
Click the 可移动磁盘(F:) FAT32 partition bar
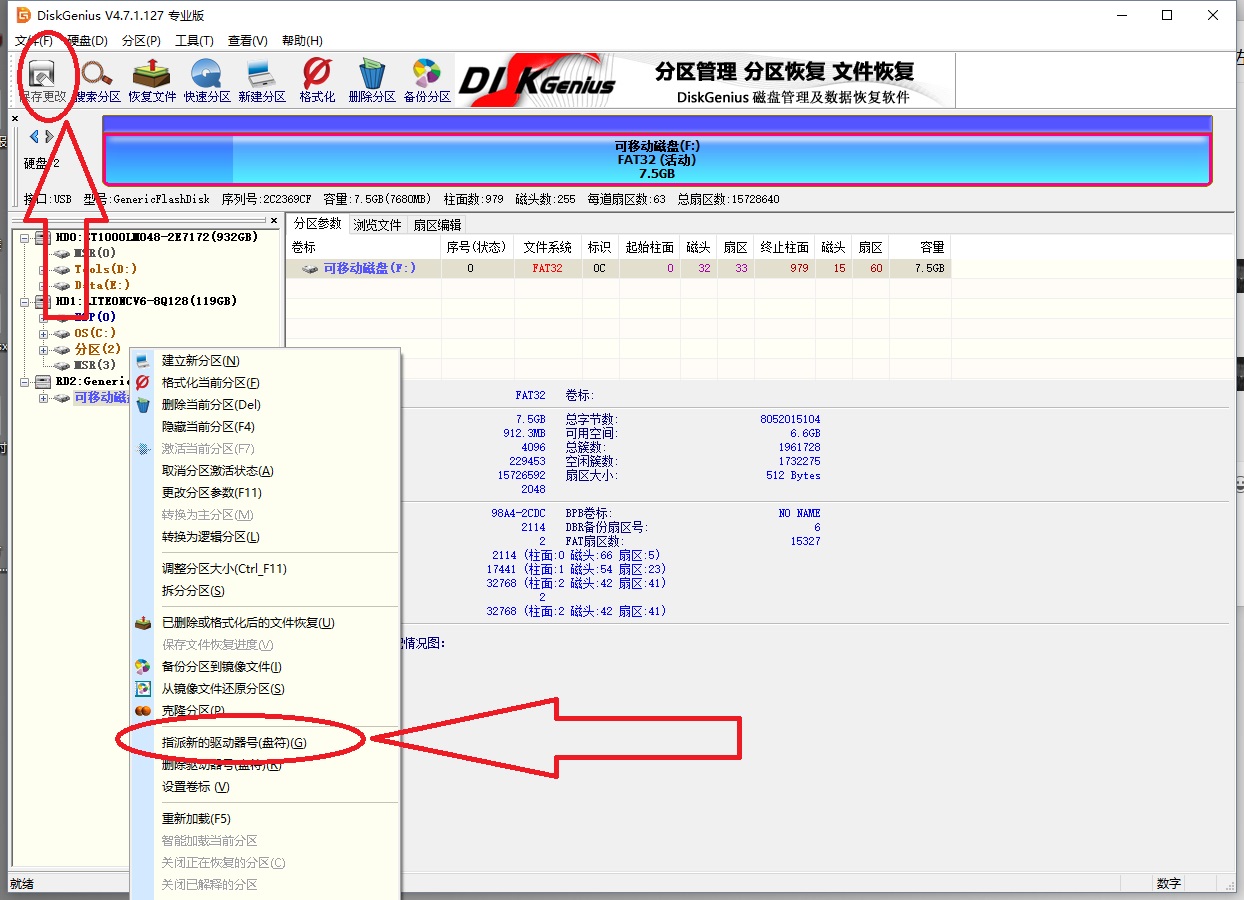(656, 159)
